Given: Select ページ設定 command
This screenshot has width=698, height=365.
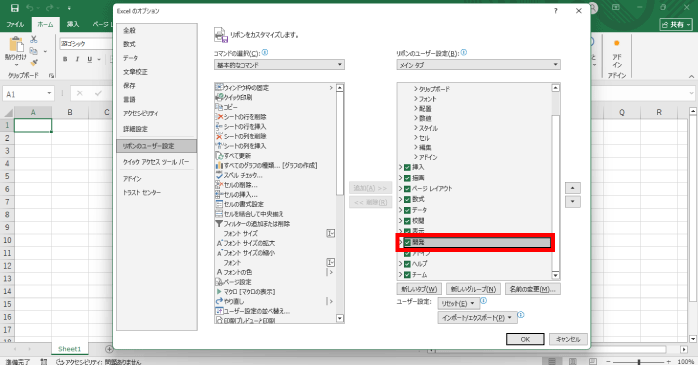Looking at the screenshot, I should (x=274, y=282).
